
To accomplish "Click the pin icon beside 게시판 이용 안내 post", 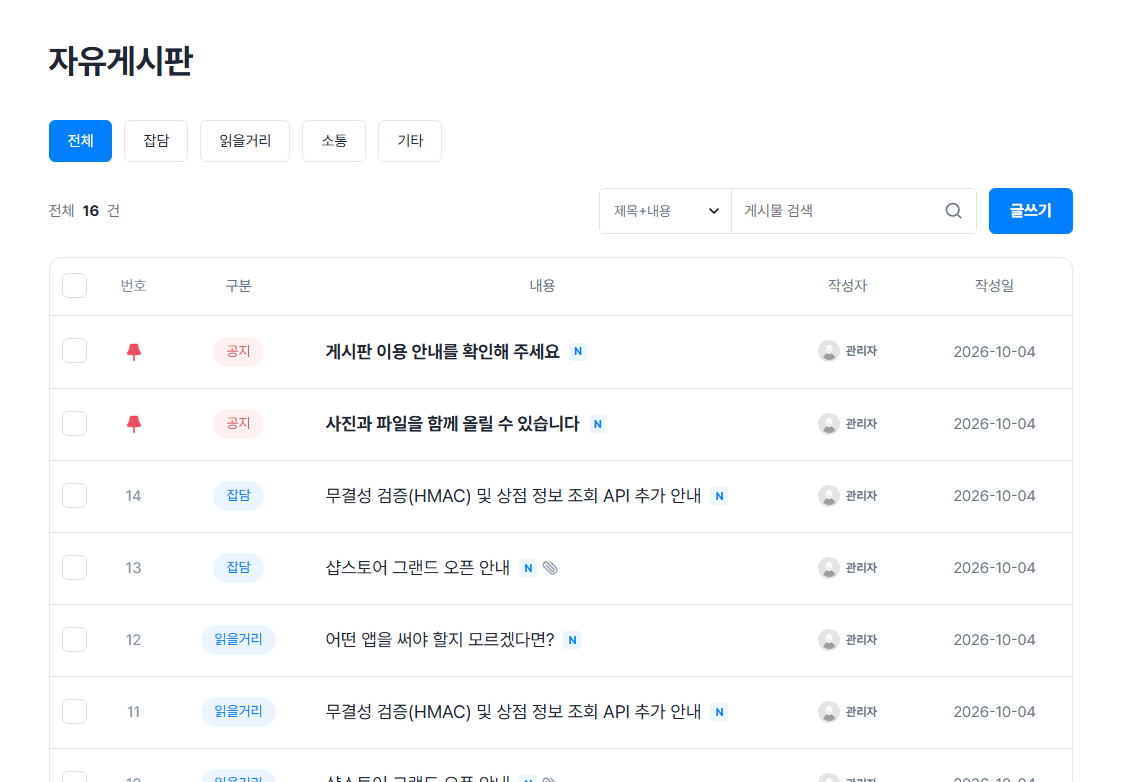I will (x=133, y=352).
